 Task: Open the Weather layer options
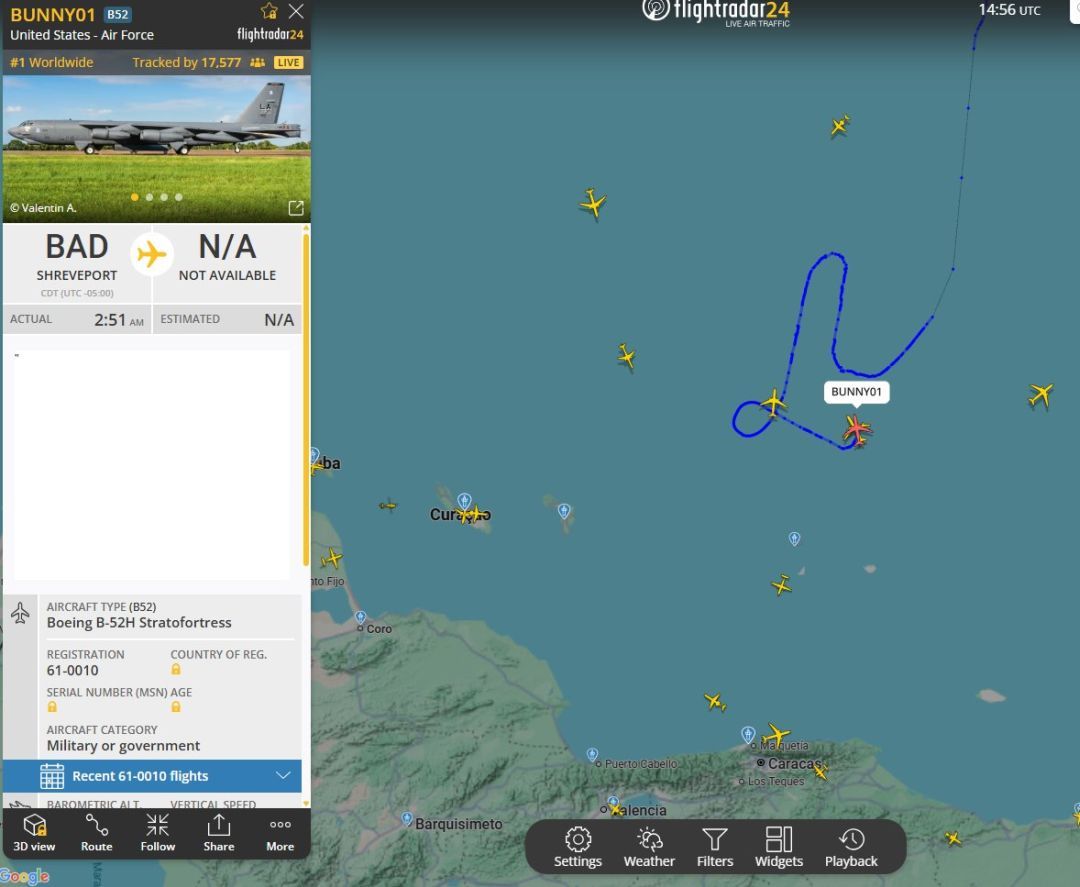point(649,846)
